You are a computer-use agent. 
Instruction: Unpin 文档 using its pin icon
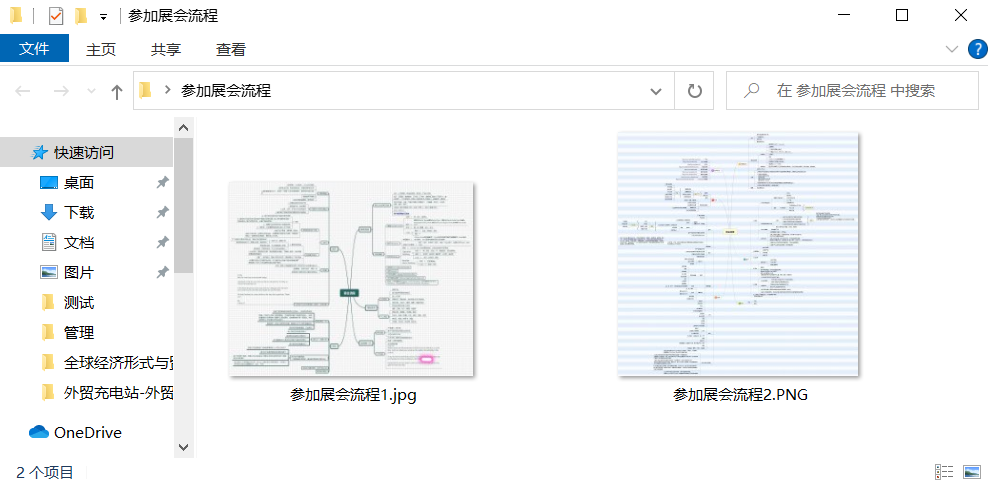163,242
